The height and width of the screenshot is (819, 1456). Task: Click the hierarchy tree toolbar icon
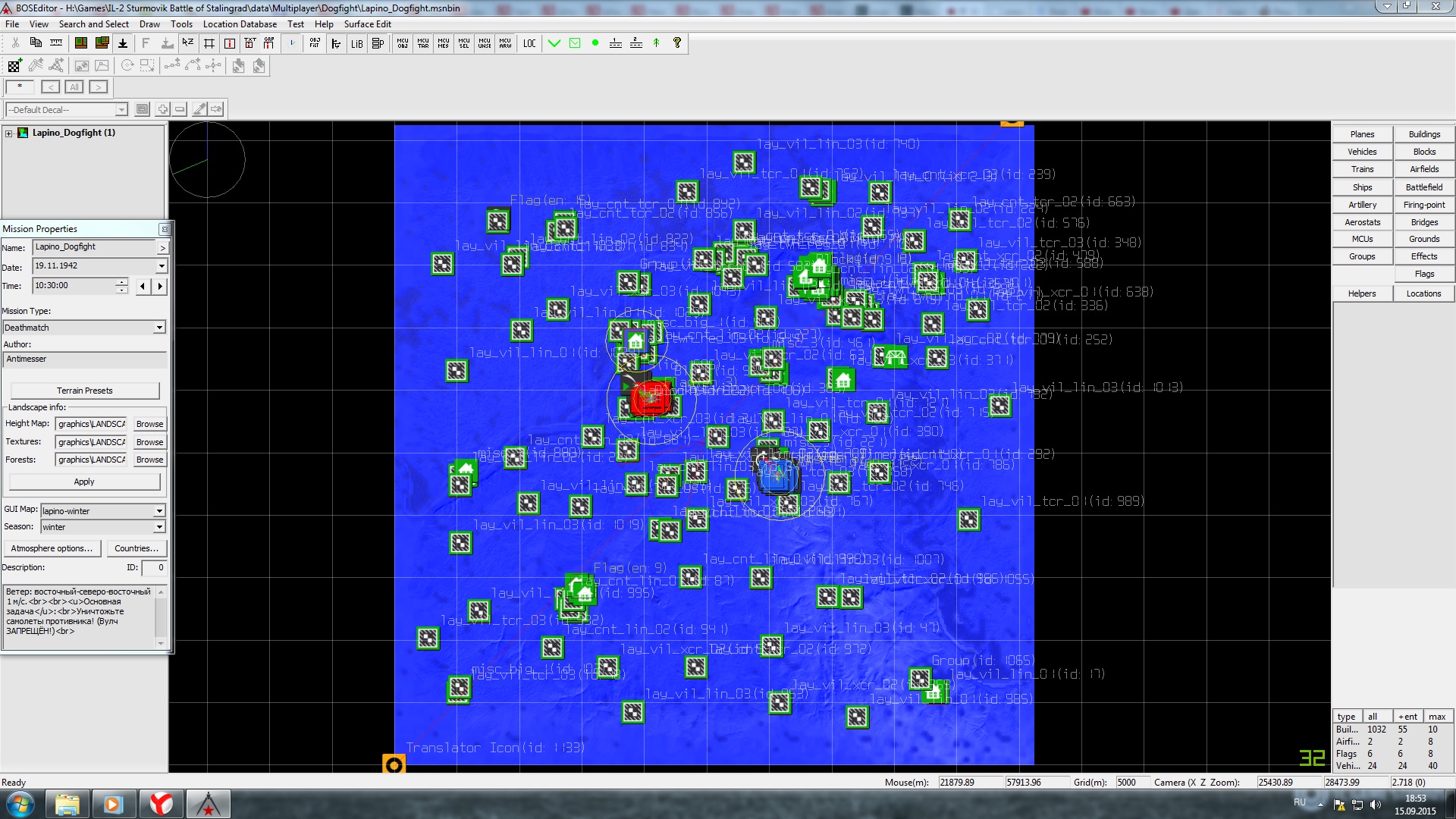tap(336, 43)
